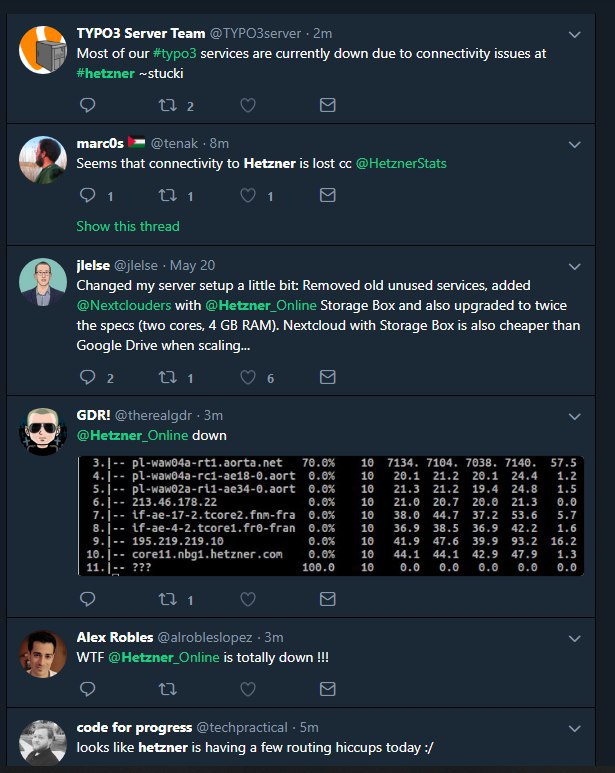The image size is (615, 773).
Task: Reply to Alex Robles tweet
Action: pyautogui.click(x=87, y=688)
